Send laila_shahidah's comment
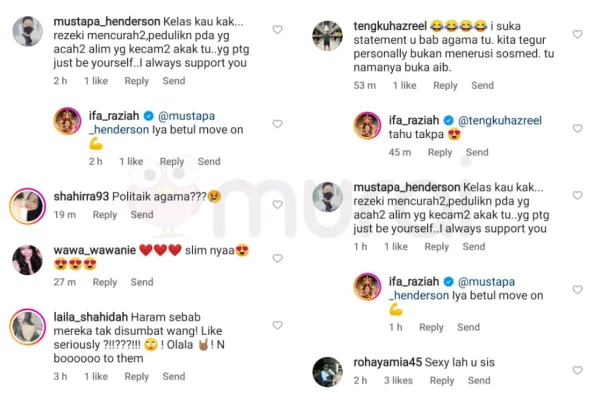Screen dimensions: 600x400 click(x=173, y=377)
